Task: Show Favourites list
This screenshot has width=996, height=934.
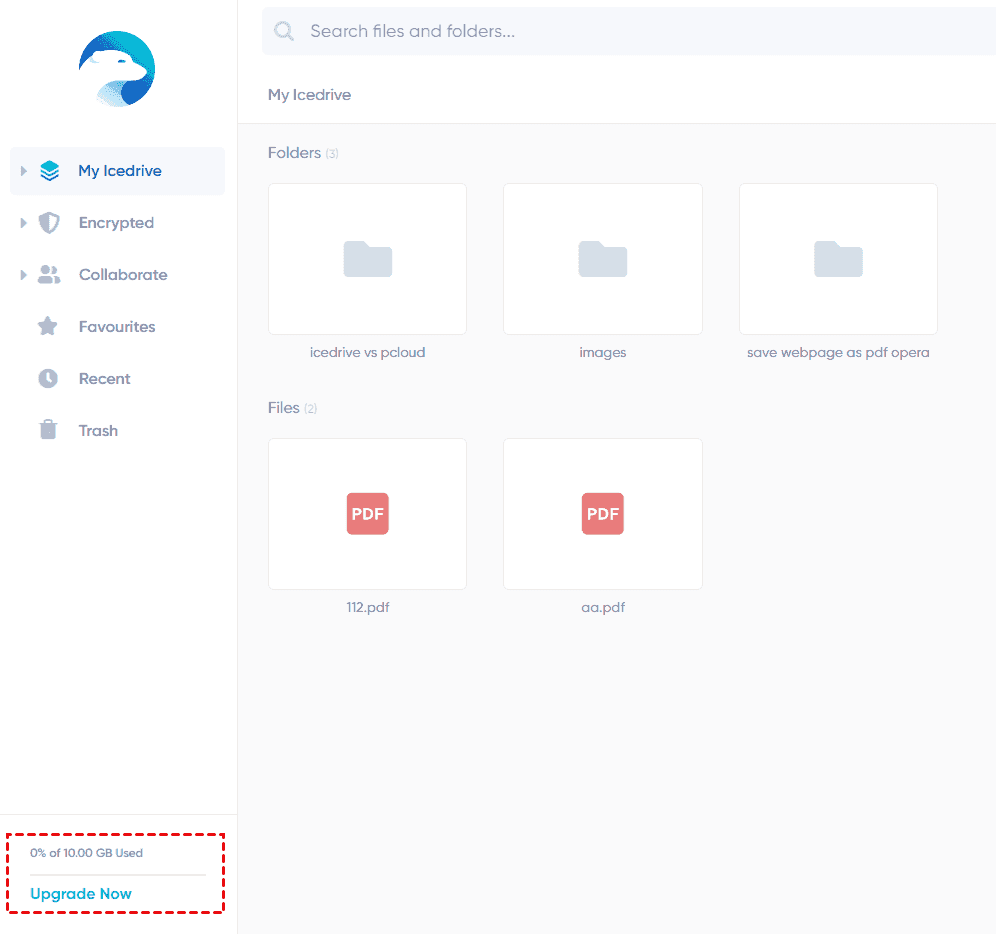Action: pos(118,327)
